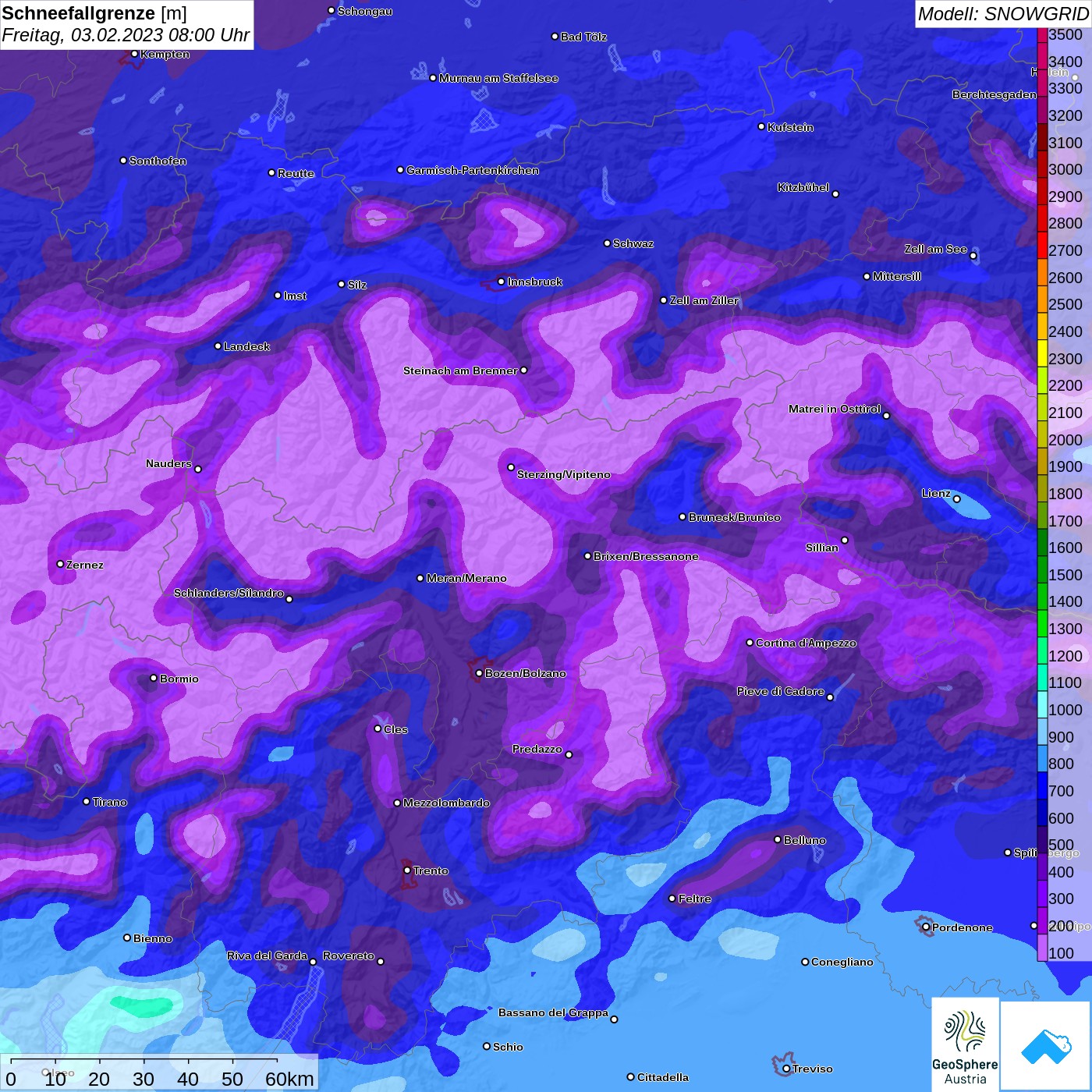Click the Mittersill label
1092x1092 pixels.
(897, 276)
